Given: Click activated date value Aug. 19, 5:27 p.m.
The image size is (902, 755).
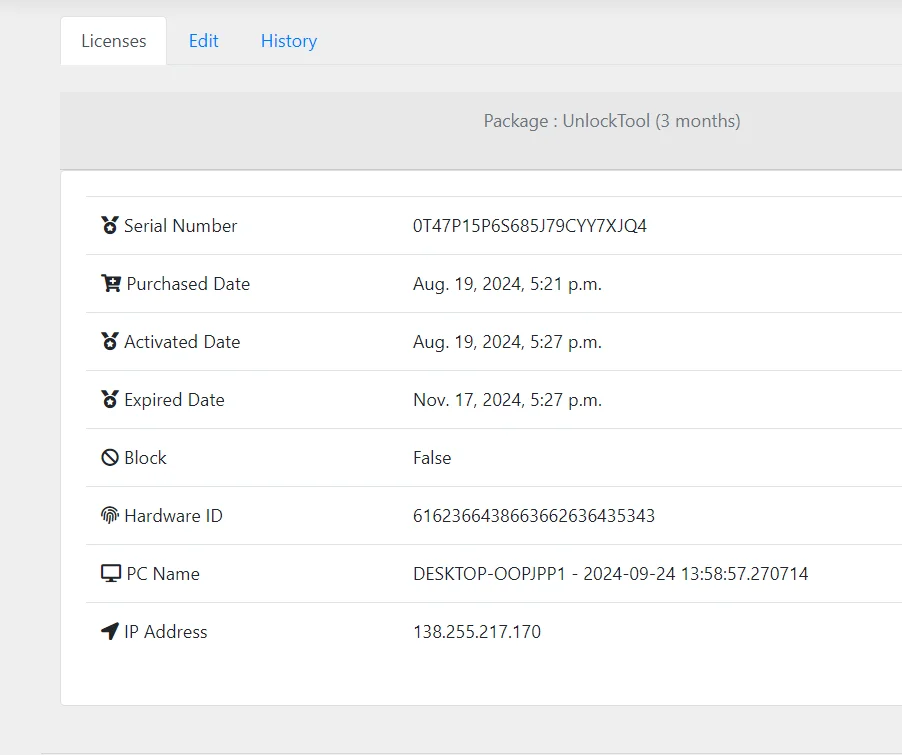Looking at the screenshot, I should click(507, 342).
